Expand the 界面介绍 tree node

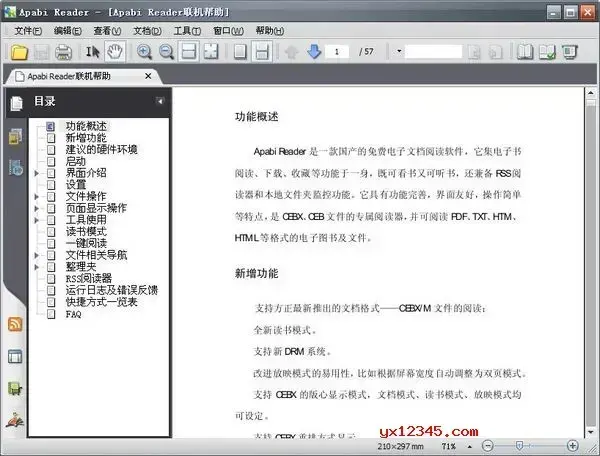tap(36, 173)
